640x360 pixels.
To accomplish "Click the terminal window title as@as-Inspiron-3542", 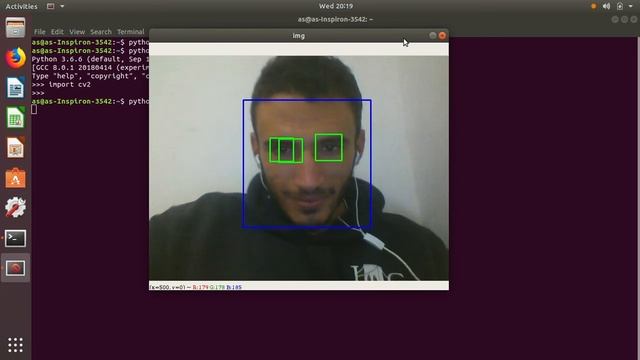I will (335, 19).
